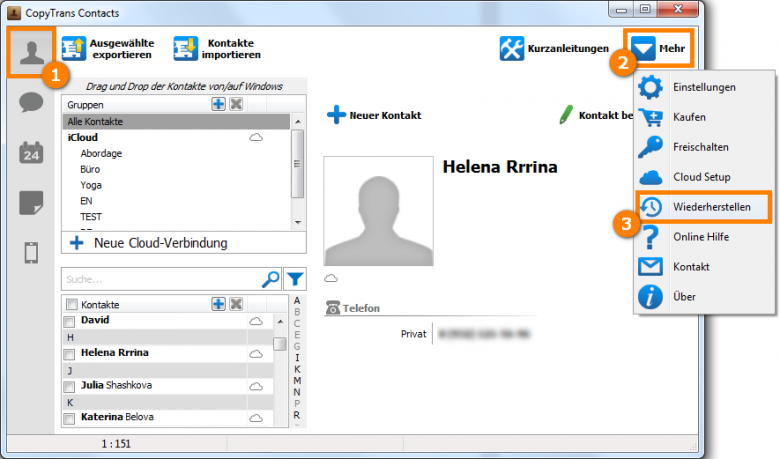Select Cloud Setup from the menu

[x=704, y=177]
